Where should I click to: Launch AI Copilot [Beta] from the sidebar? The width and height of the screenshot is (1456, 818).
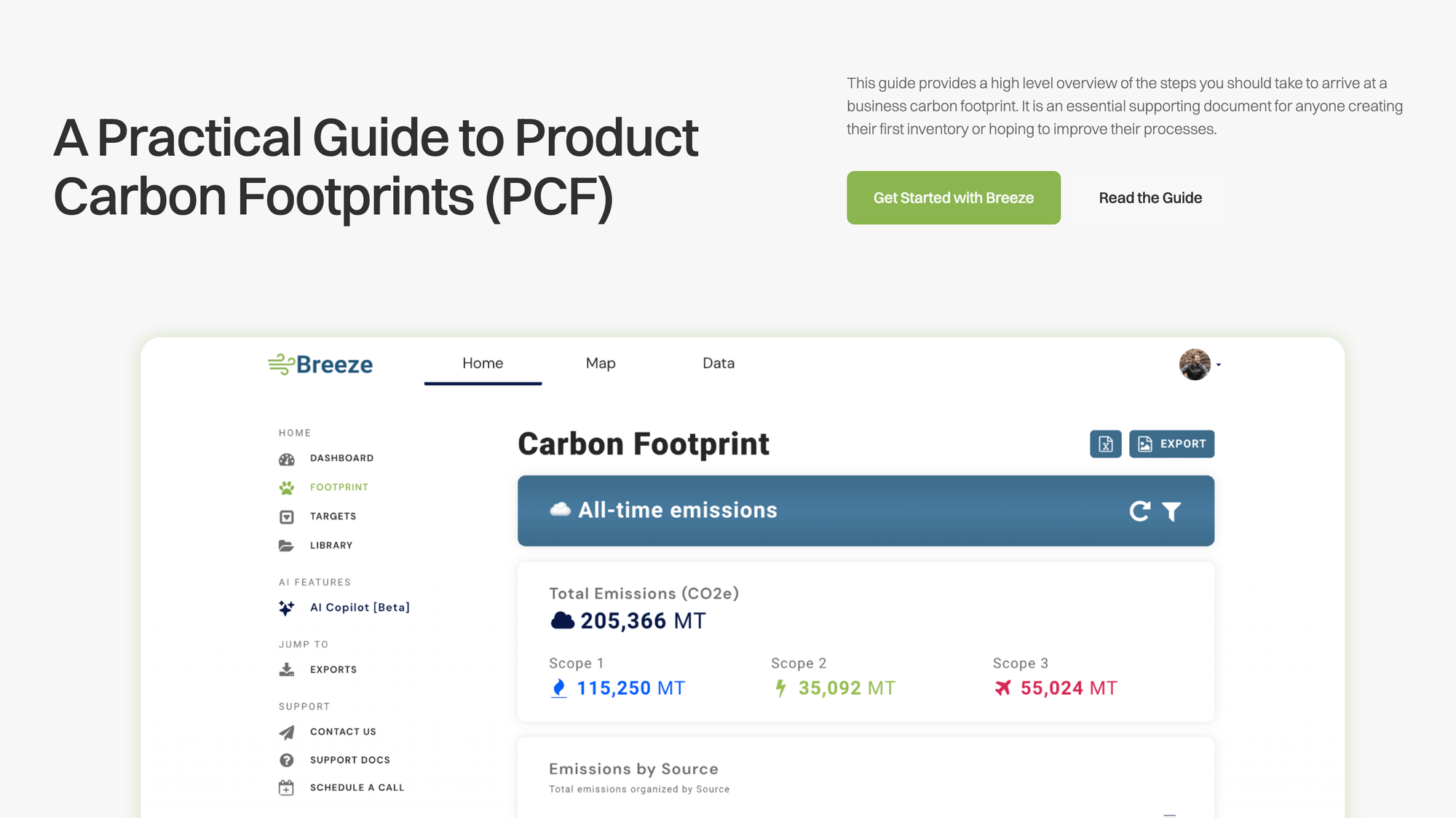click(287, 607)
